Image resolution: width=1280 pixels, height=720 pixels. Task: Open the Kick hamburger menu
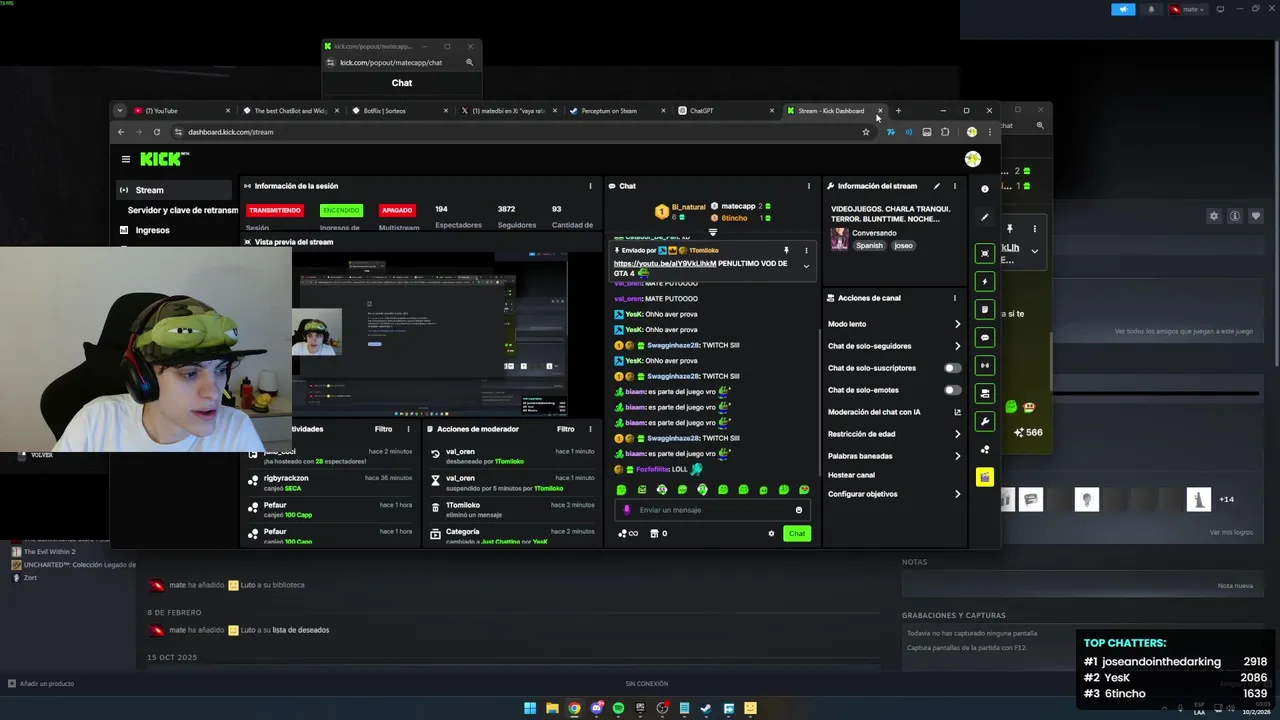coord(125,159)
